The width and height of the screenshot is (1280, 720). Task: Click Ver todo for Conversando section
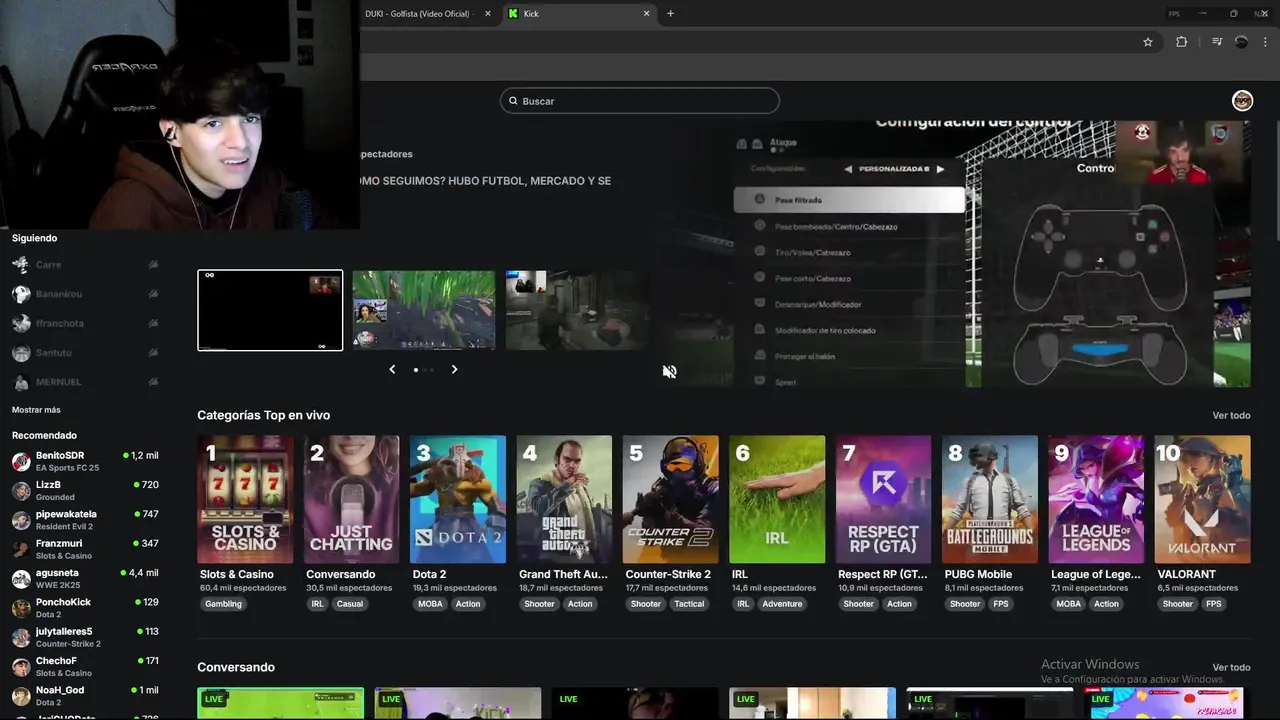1231,667
